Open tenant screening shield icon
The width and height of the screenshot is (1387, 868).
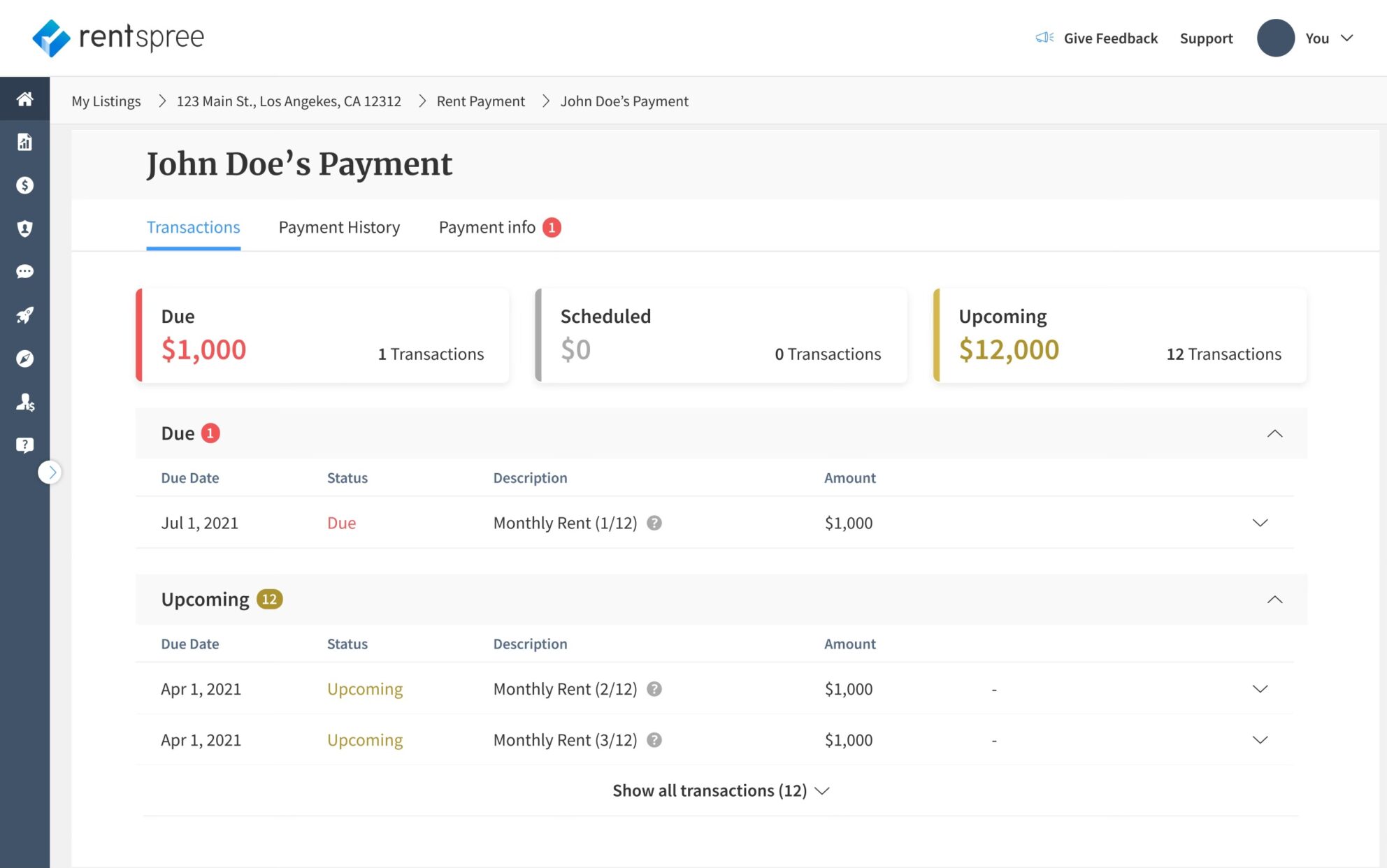(25, 229)
